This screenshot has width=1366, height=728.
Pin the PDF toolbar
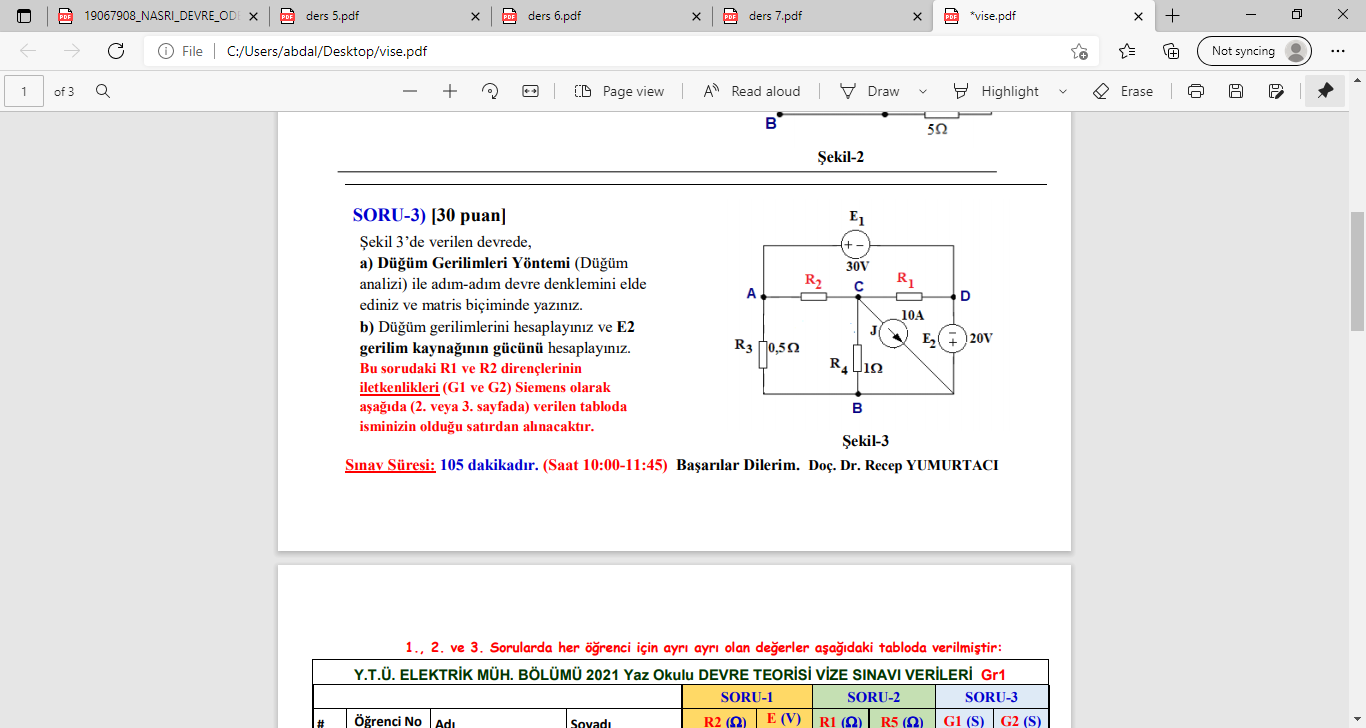(x=1324, y=90)
